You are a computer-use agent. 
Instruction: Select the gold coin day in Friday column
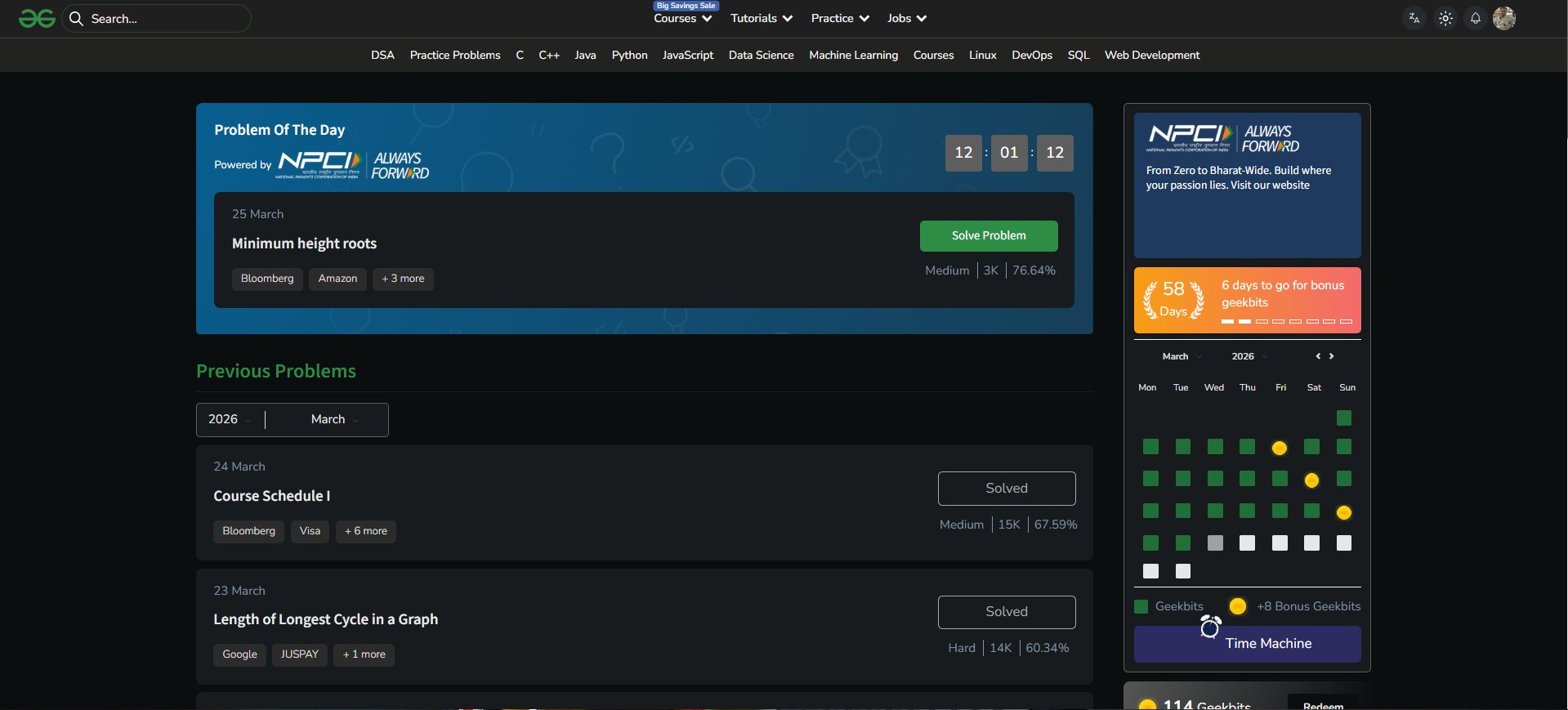click(1280, 448)
